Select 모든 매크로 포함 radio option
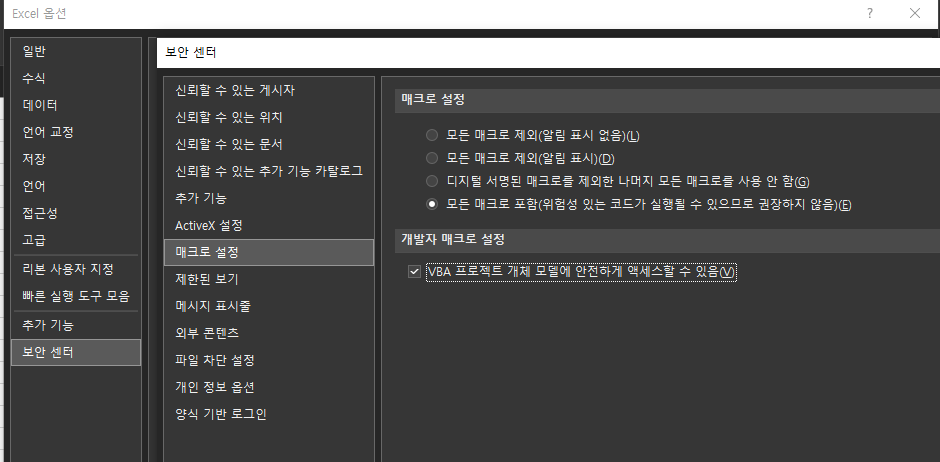The image size is (940, 462). [x=432, y=204]
